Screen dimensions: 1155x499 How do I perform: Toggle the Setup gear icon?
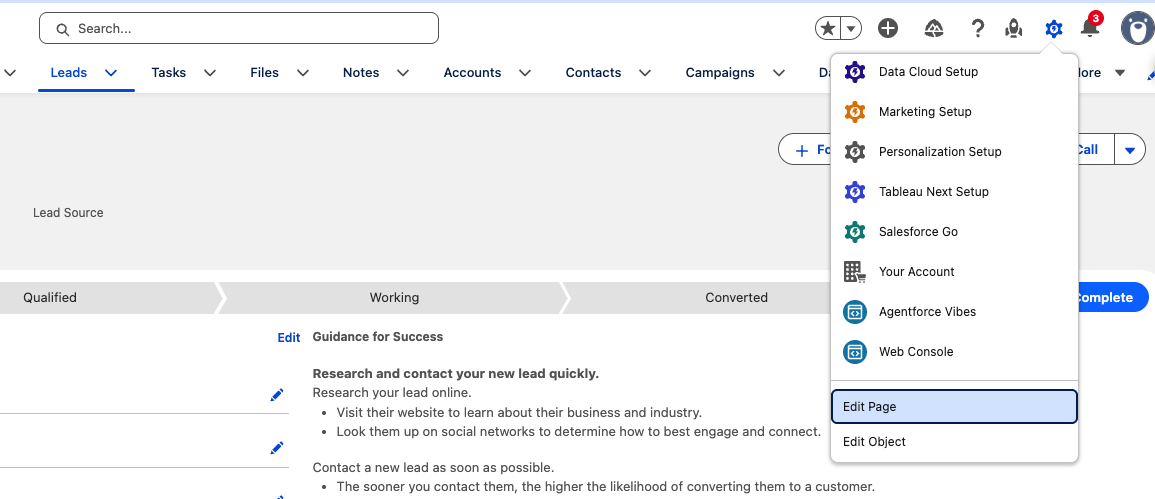1054,29
